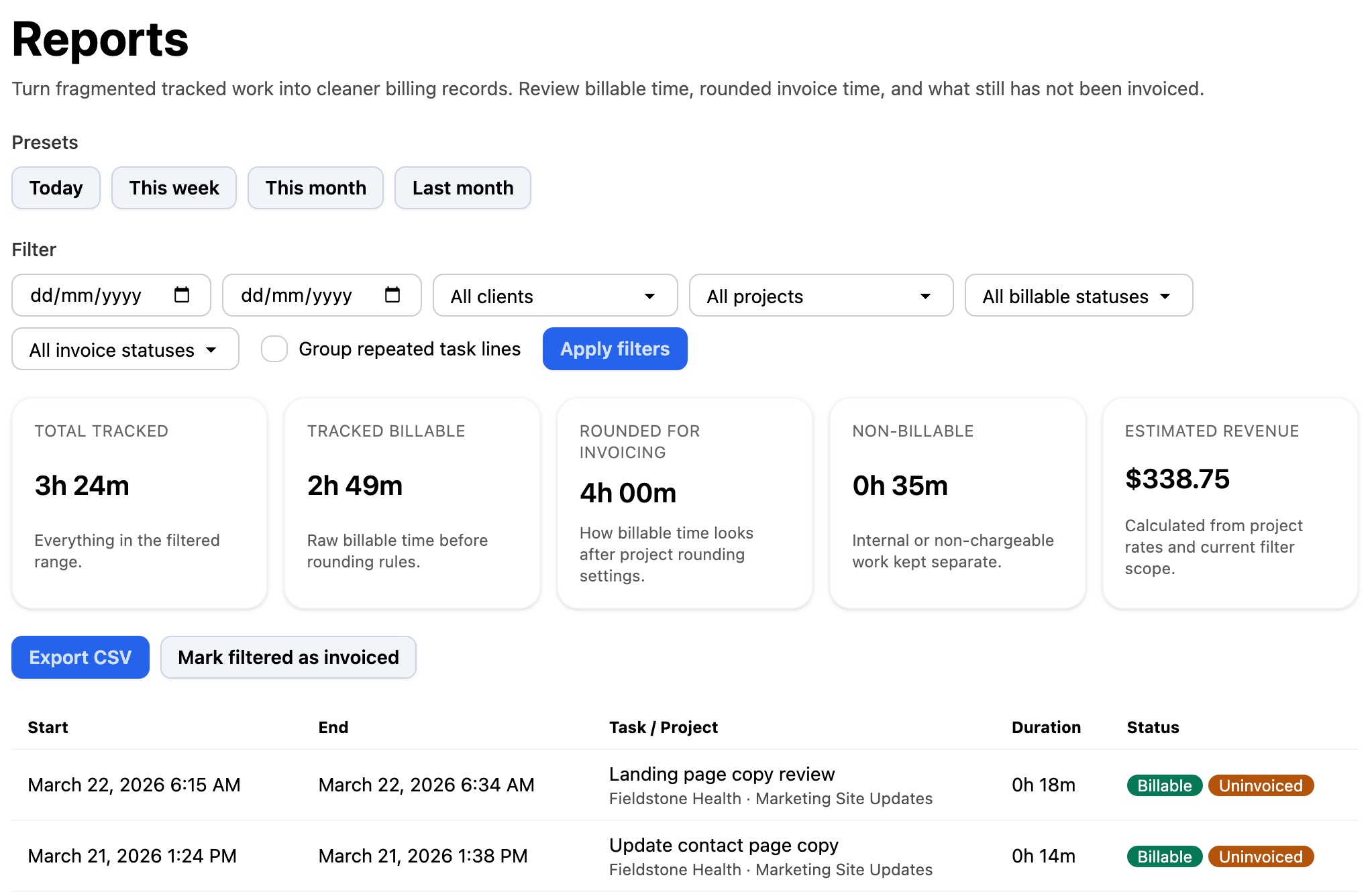This screenshot has height=892, width=1372.
Task: Click the Uninvoiced badge on Update contact page copy
Action: click(x=1261, y=856)
